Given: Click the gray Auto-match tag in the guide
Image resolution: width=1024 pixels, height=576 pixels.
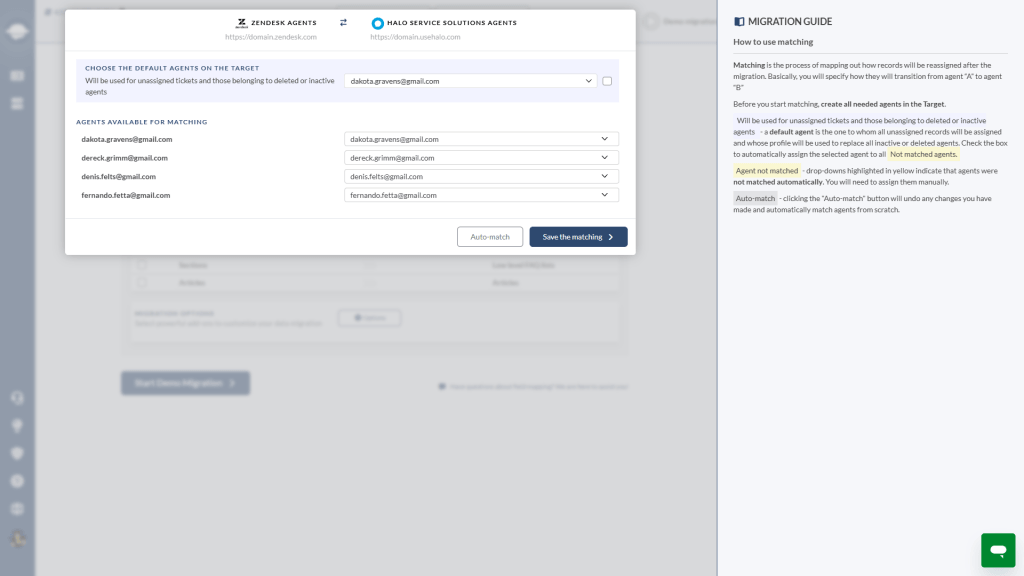Looking at the screenshot, I should tap(755, 198).
